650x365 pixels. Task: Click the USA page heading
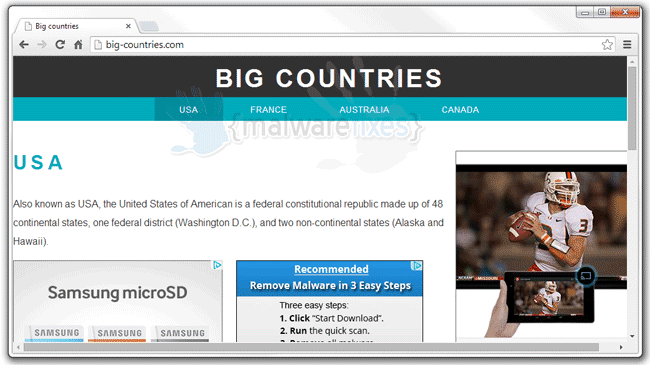38,162
